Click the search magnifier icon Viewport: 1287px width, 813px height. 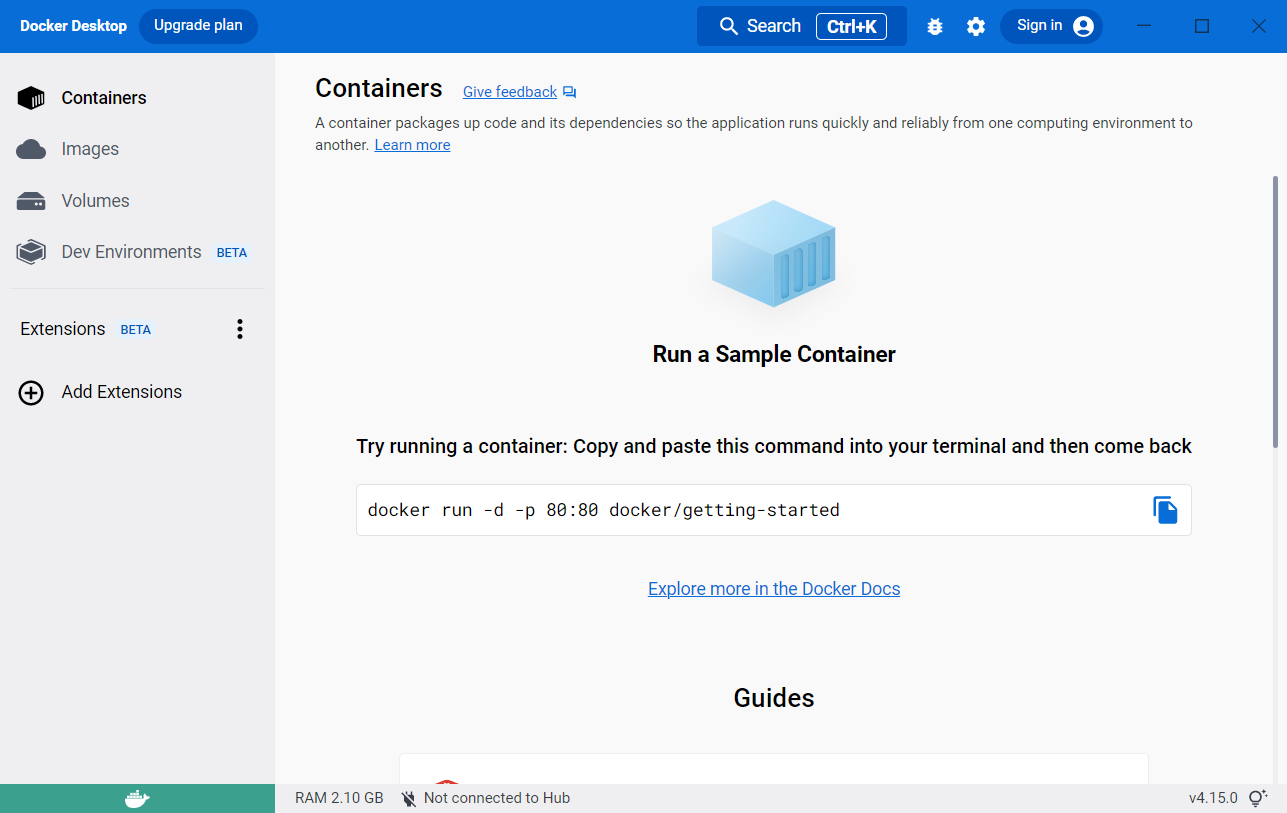coord(729,26)
